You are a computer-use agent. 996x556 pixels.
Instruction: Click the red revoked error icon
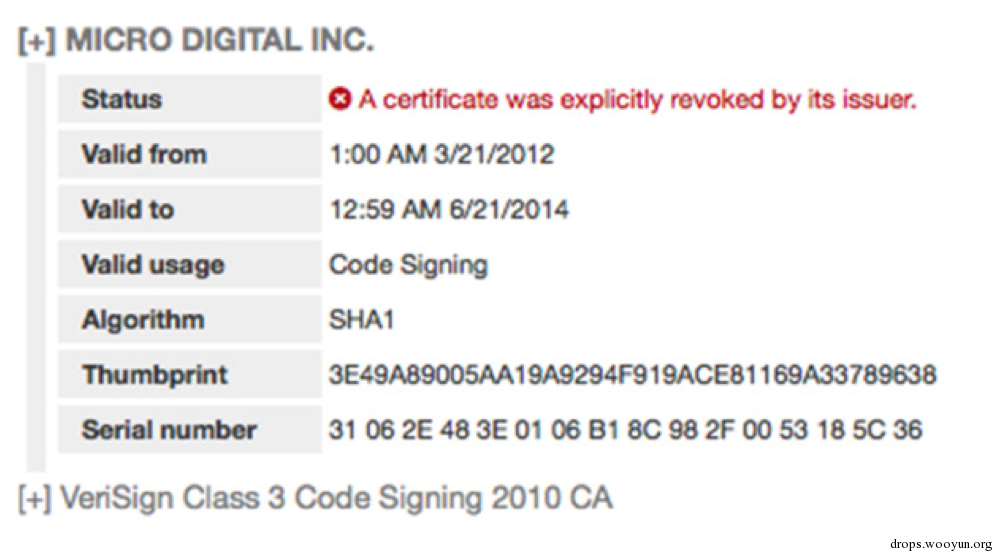[340, 99]
